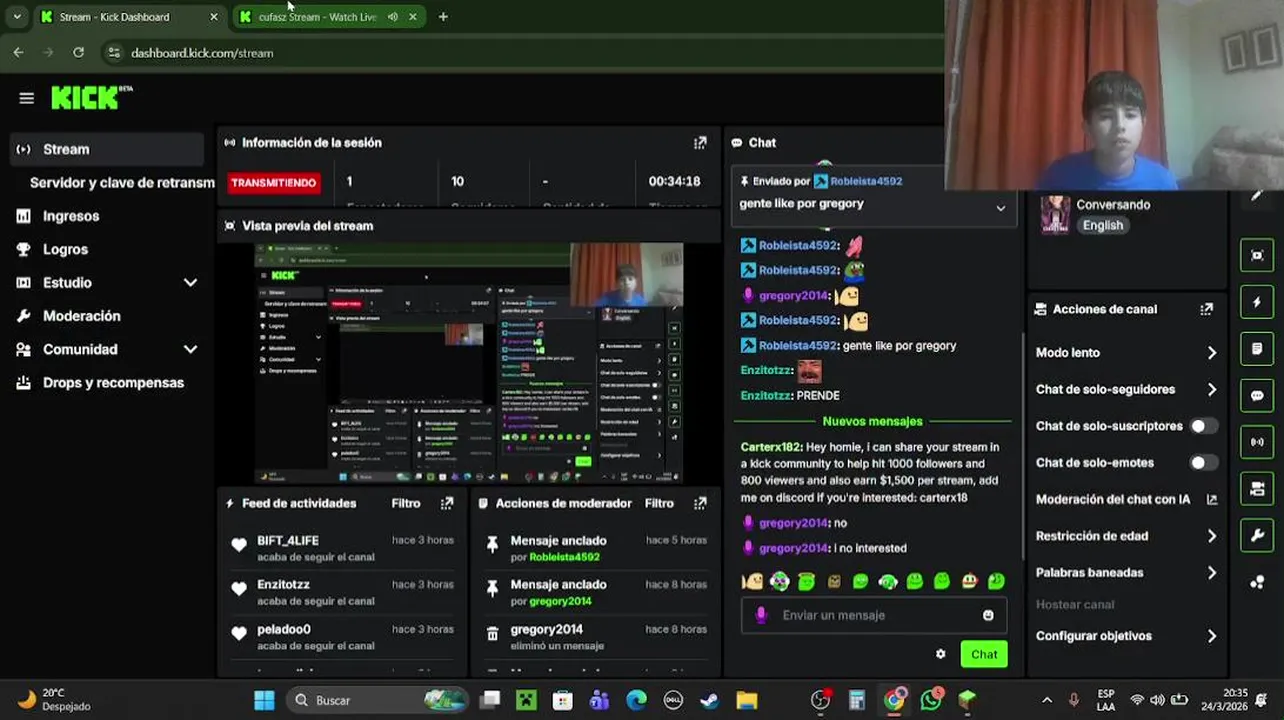Open Configurar objetivos options
This screenshot has height=720, width=1284.
point(1126,636)
